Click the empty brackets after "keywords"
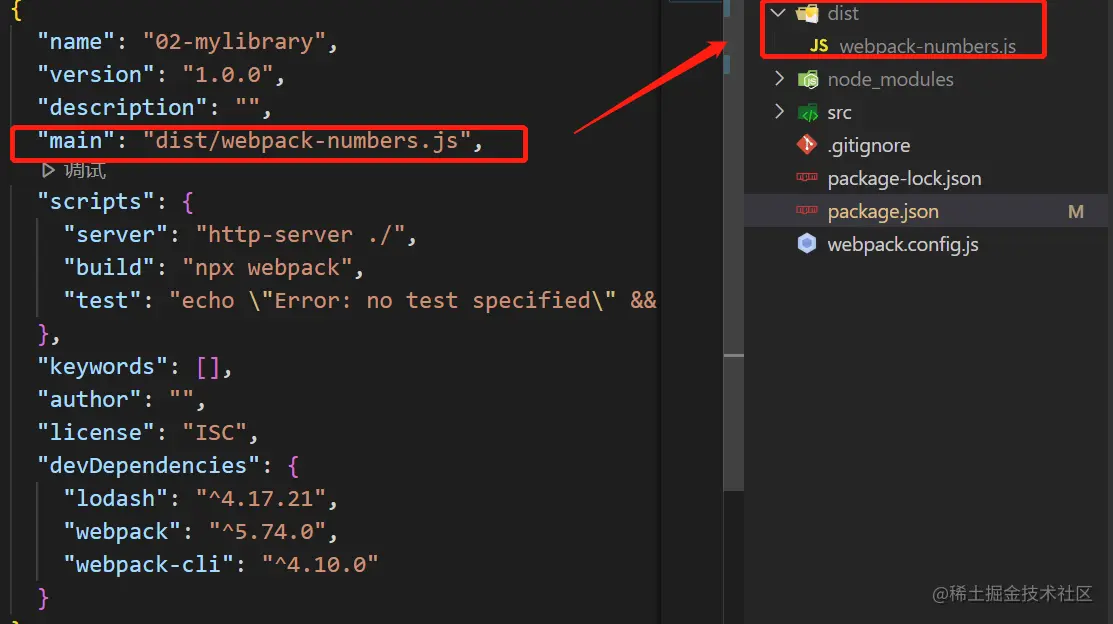The image size is (1113, 624). (x=208, y=367)
